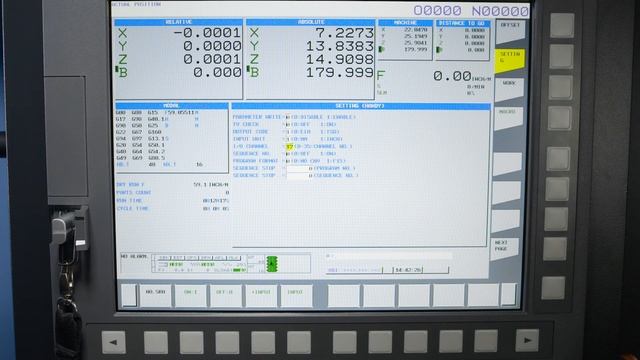Tap the NO.SRH softkey
640x360 pixels.
click(x=156, y=295)
